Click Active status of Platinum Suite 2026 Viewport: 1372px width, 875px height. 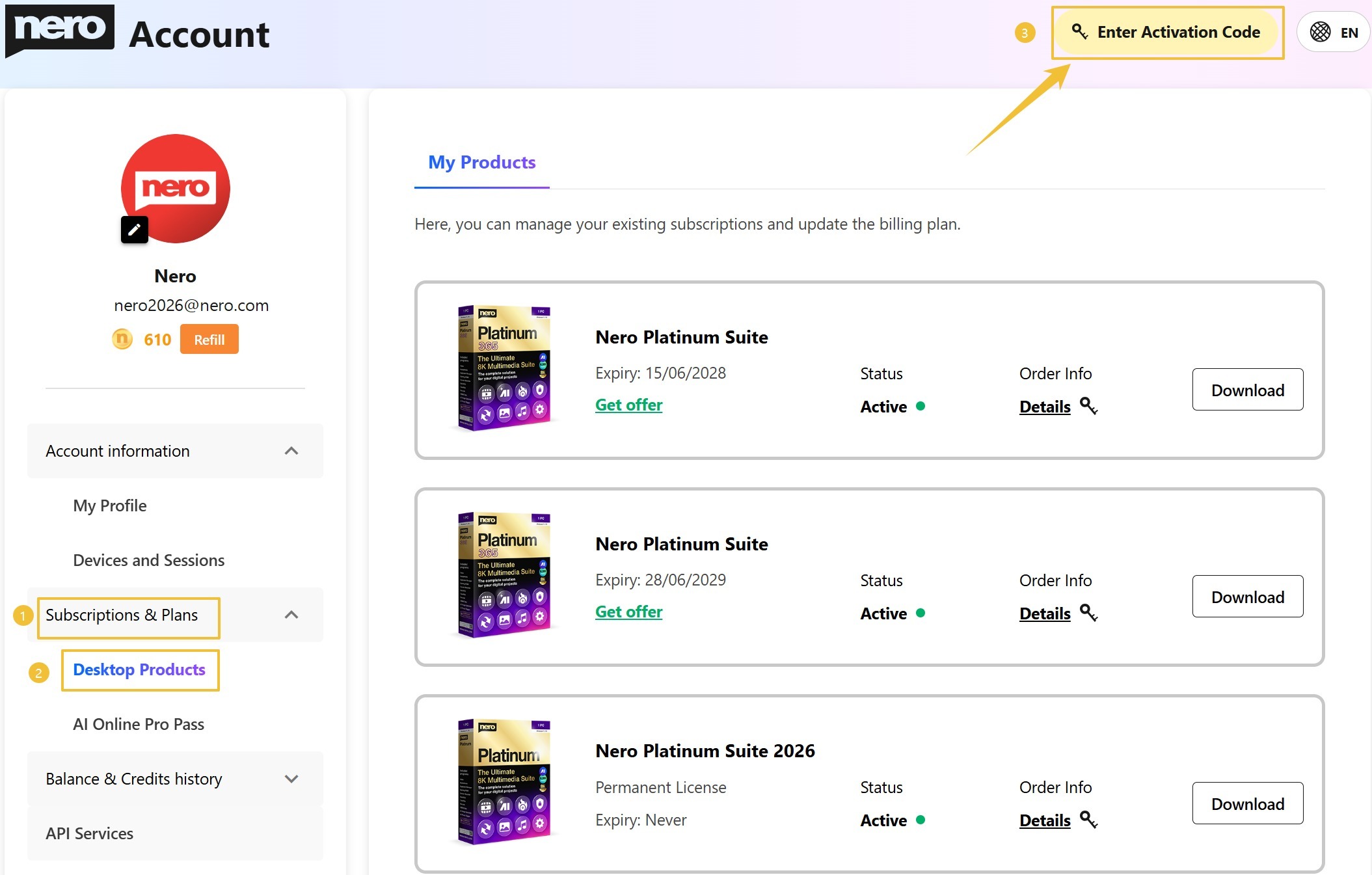(x=893, y=820)
